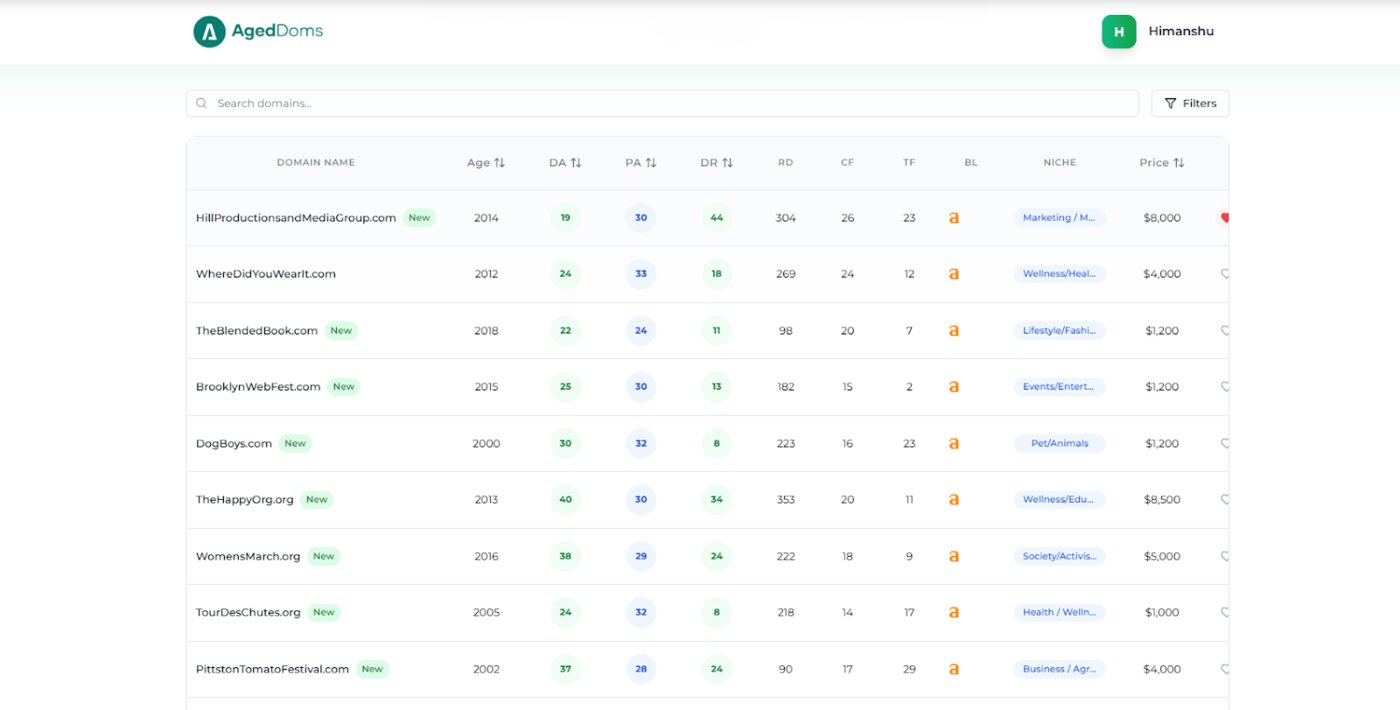This screenshot has width=1400, height=710.
Task: Open the Himanshu profile avatar
Action: tap(1118, 32)
